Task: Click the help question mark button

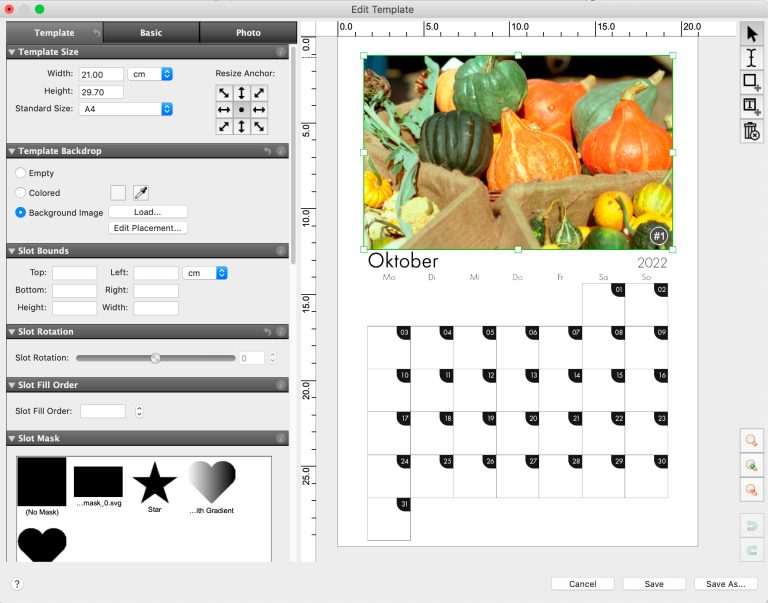Action: coord(17,584)
